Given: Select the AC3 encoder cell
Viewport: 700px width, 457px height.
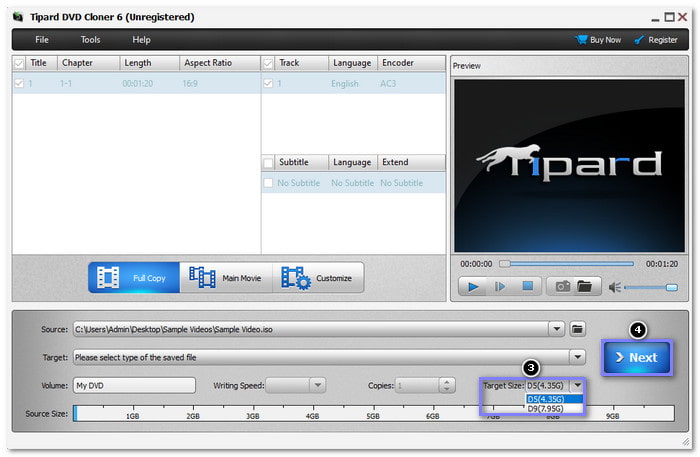Looking at the screenshot, I should 388,83.
